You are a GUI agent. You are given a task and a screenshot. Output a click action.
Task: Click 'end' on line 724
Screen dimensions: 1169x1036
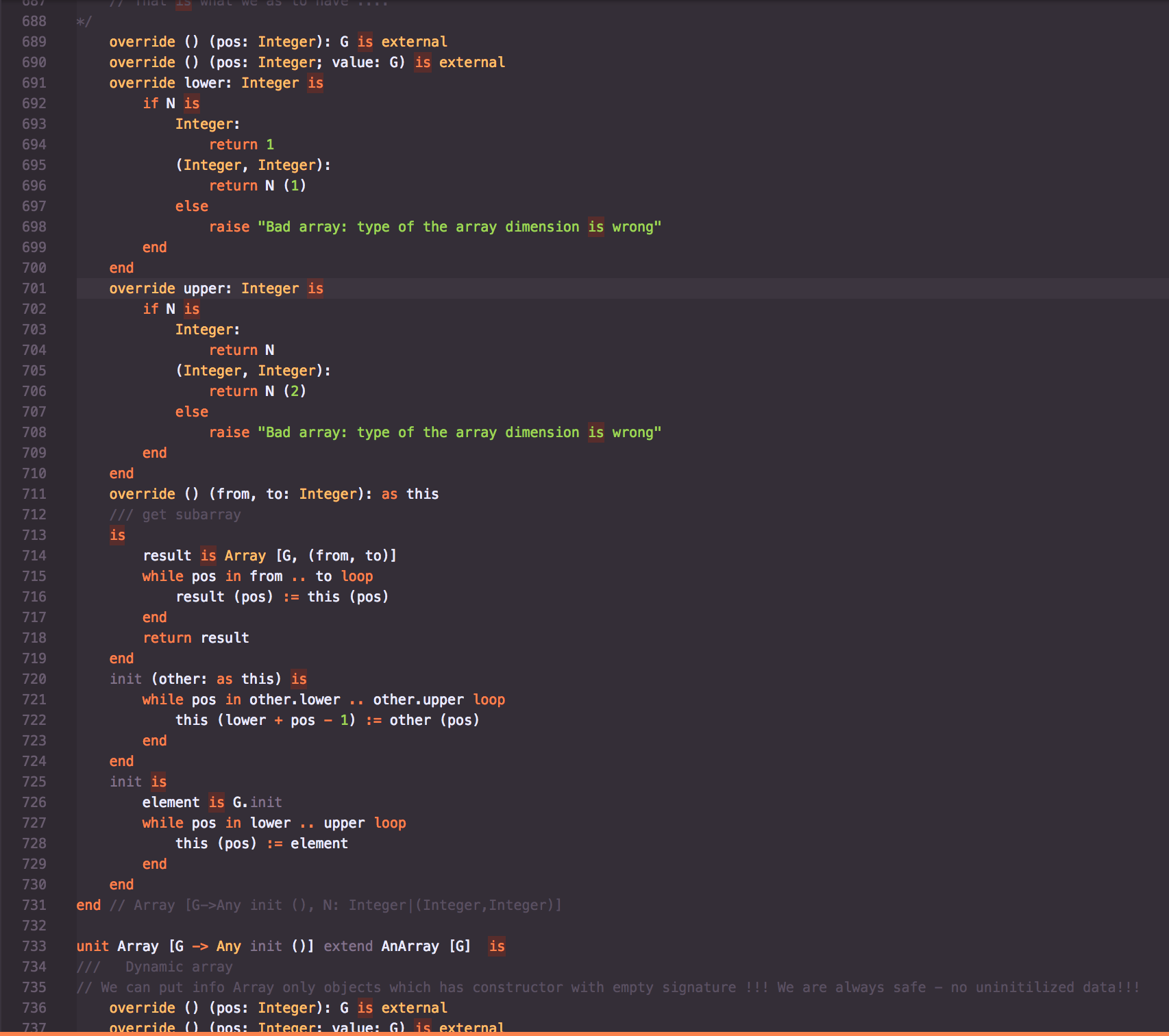click(x=122, y=761)
